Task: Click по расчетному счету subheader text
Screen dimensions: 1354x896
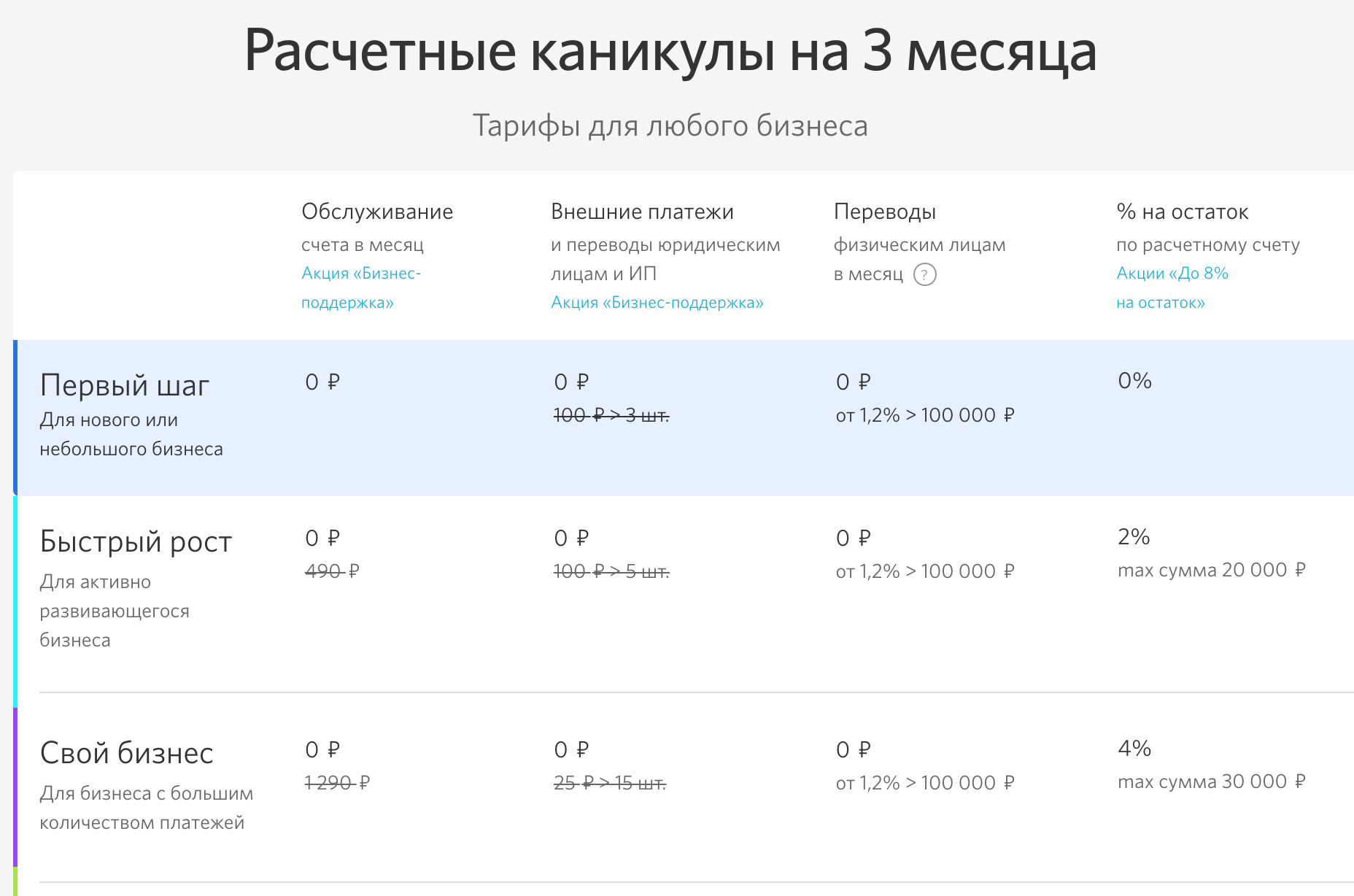Action: [x=1208, y=244]
